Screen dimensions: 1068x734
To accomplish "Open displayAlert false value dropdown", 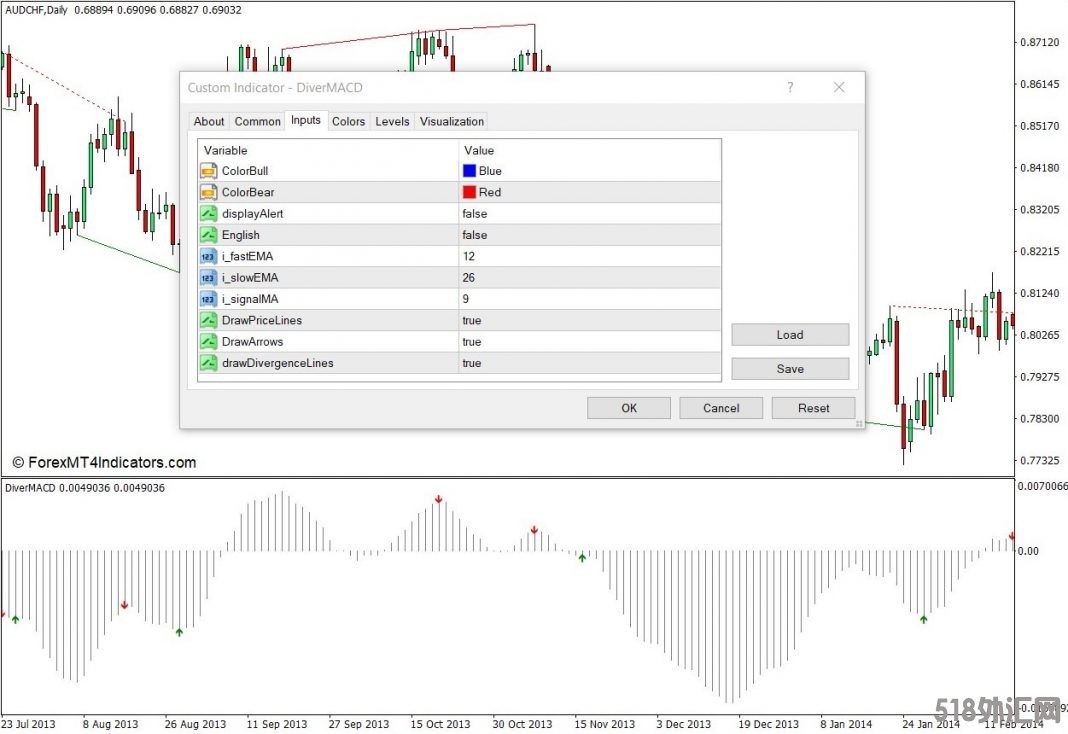I will [475, 214].
